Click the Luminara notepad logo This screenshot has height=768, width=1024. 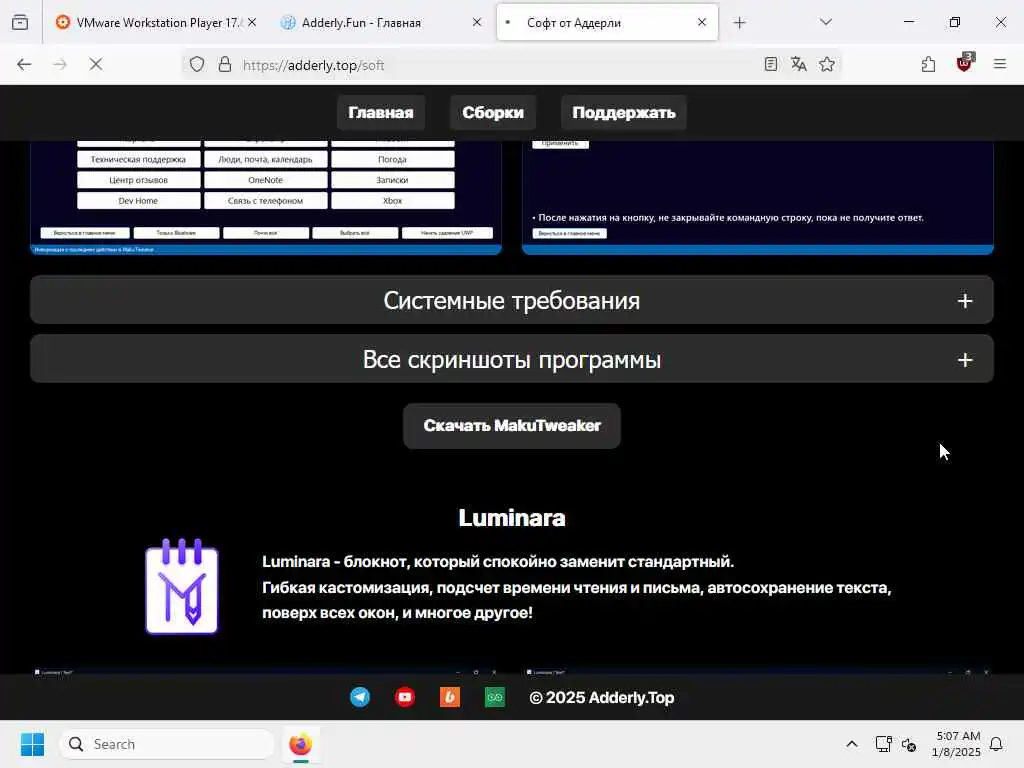[182, 586]
